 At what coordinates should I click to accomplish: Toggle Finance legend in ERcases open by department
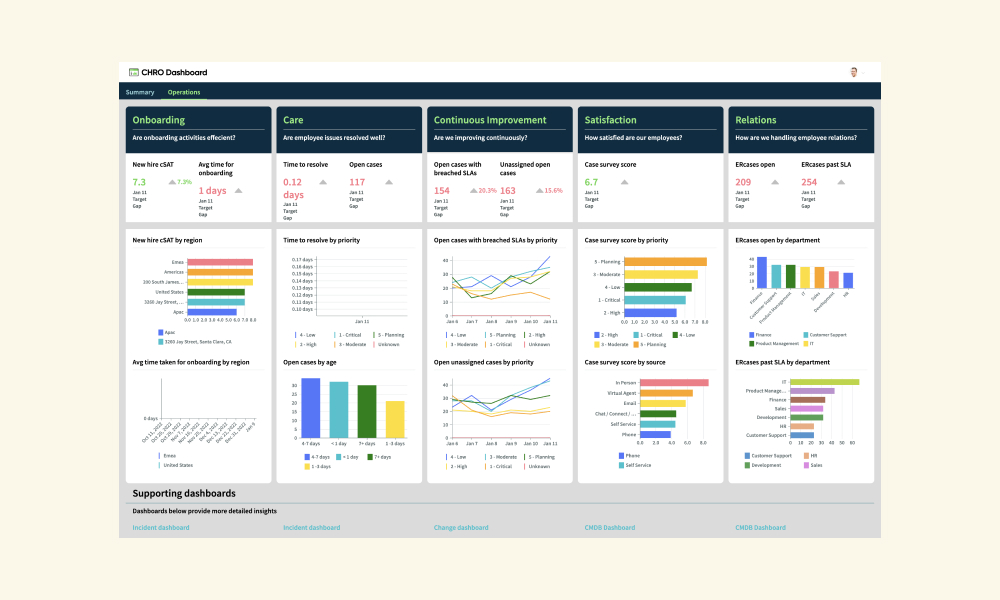pos(760,335)
